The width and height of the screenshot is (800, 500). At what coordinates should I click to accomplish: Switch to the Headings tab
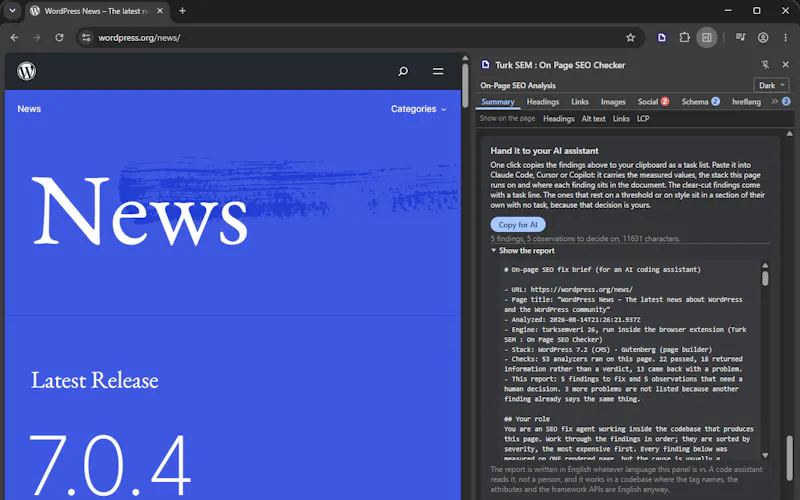pos(542,102)
